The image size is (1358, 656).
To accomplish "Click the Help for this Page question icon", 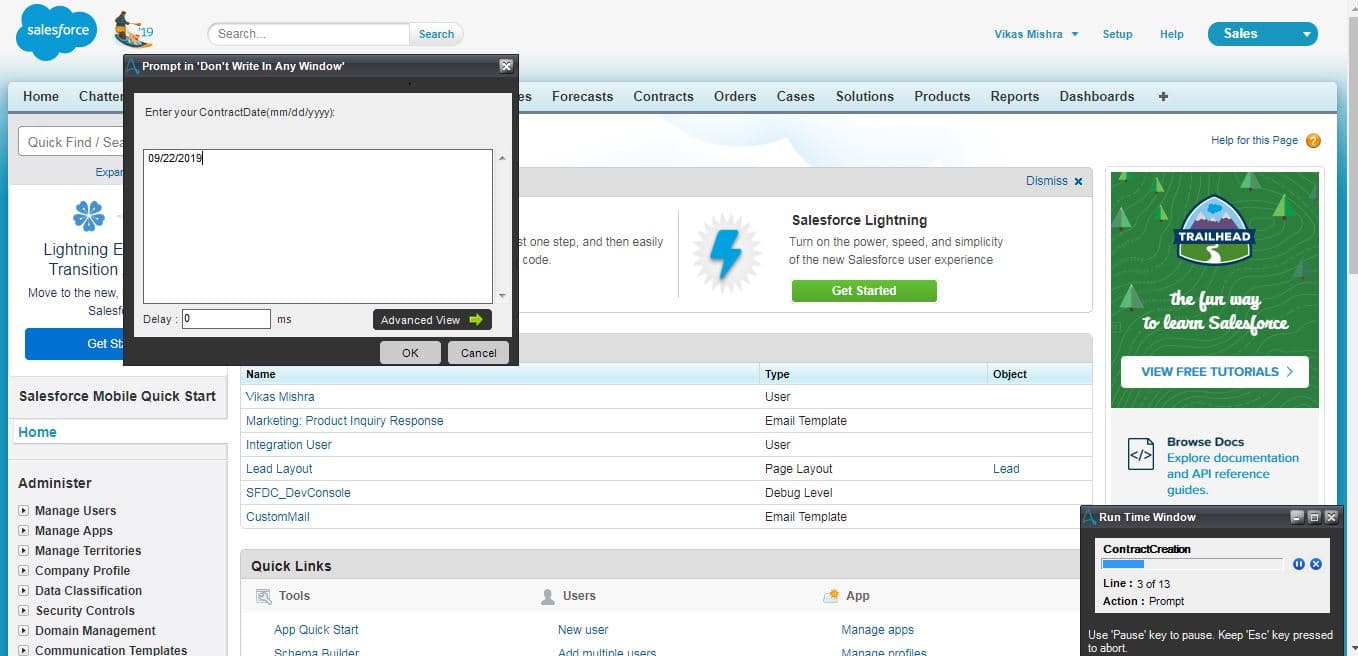I will (x=1313, y=141).
